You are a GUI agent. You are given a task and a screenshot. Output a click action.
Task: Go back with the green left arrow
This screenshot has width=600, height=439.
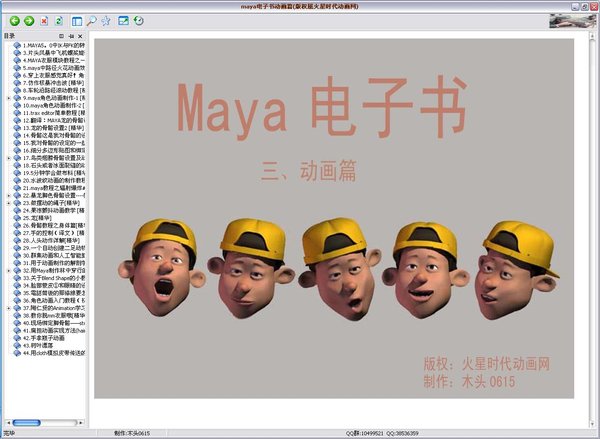point(15,21)
